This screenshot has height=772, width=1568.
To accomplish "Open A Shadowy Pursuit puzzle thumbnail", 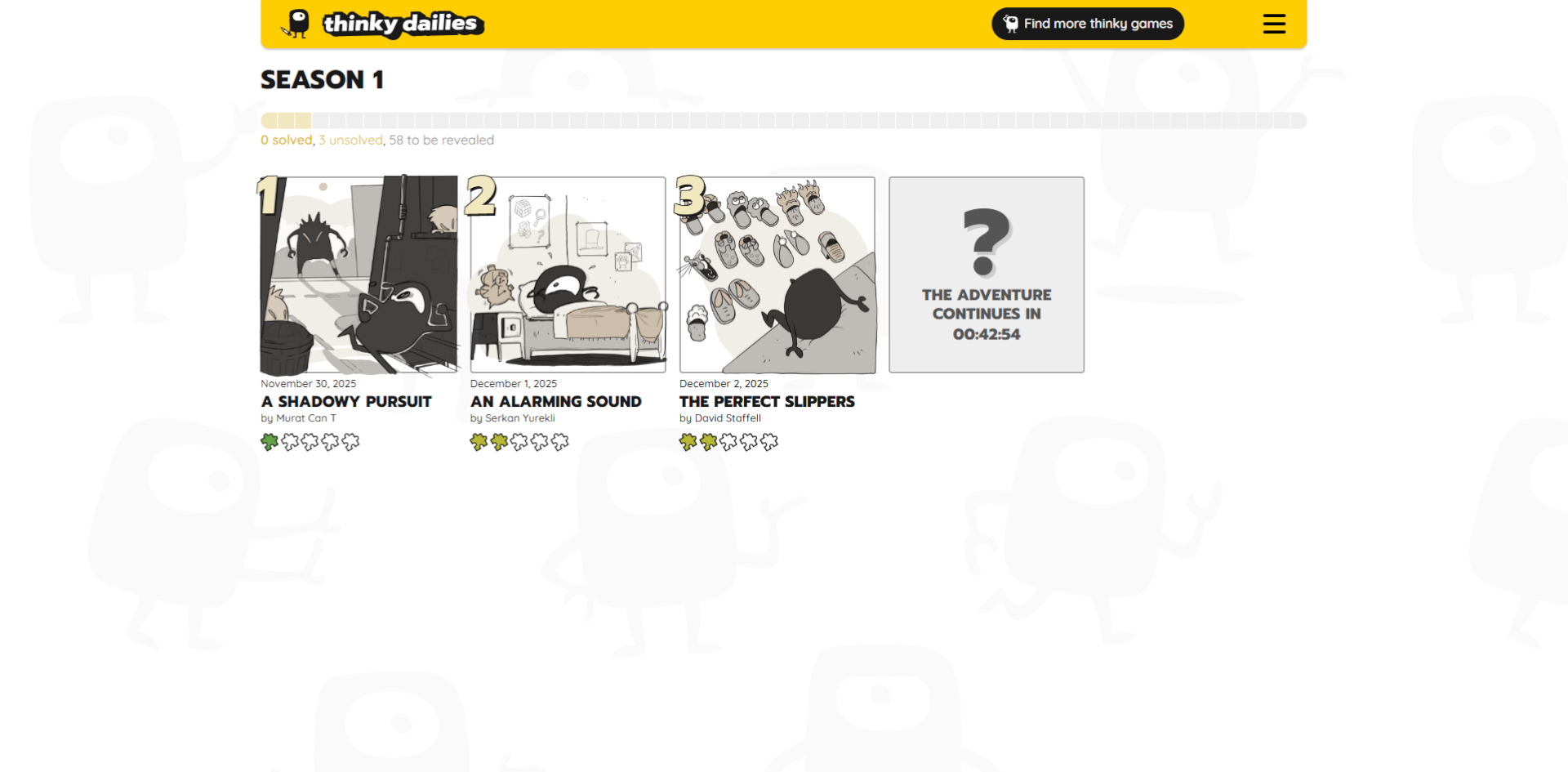I will (359, 275).
